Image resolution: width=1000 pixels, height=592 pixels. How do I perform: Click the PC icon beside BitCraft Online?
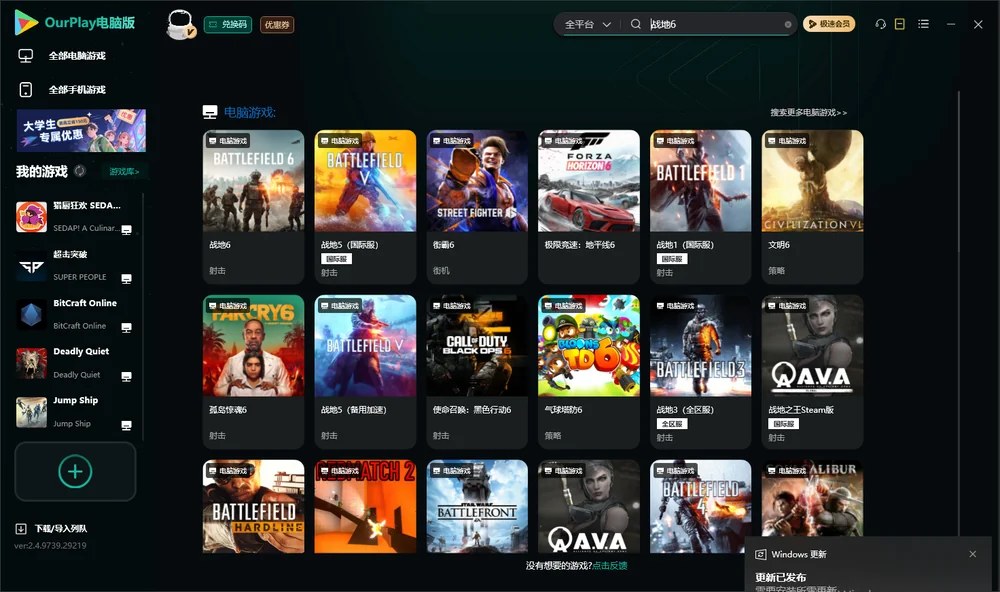pyautogui.click(x=126, y=328)
